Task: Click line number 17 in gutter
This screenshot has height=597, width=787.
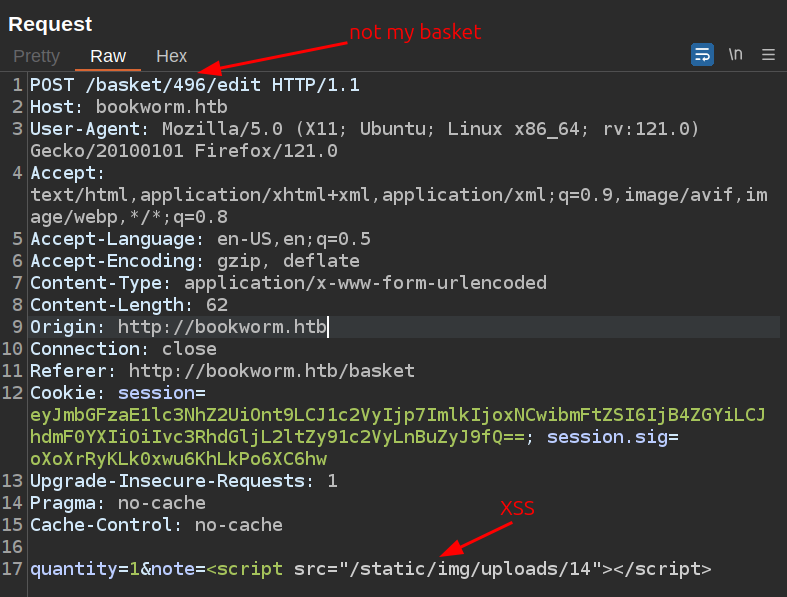Action: coord(12,569)
